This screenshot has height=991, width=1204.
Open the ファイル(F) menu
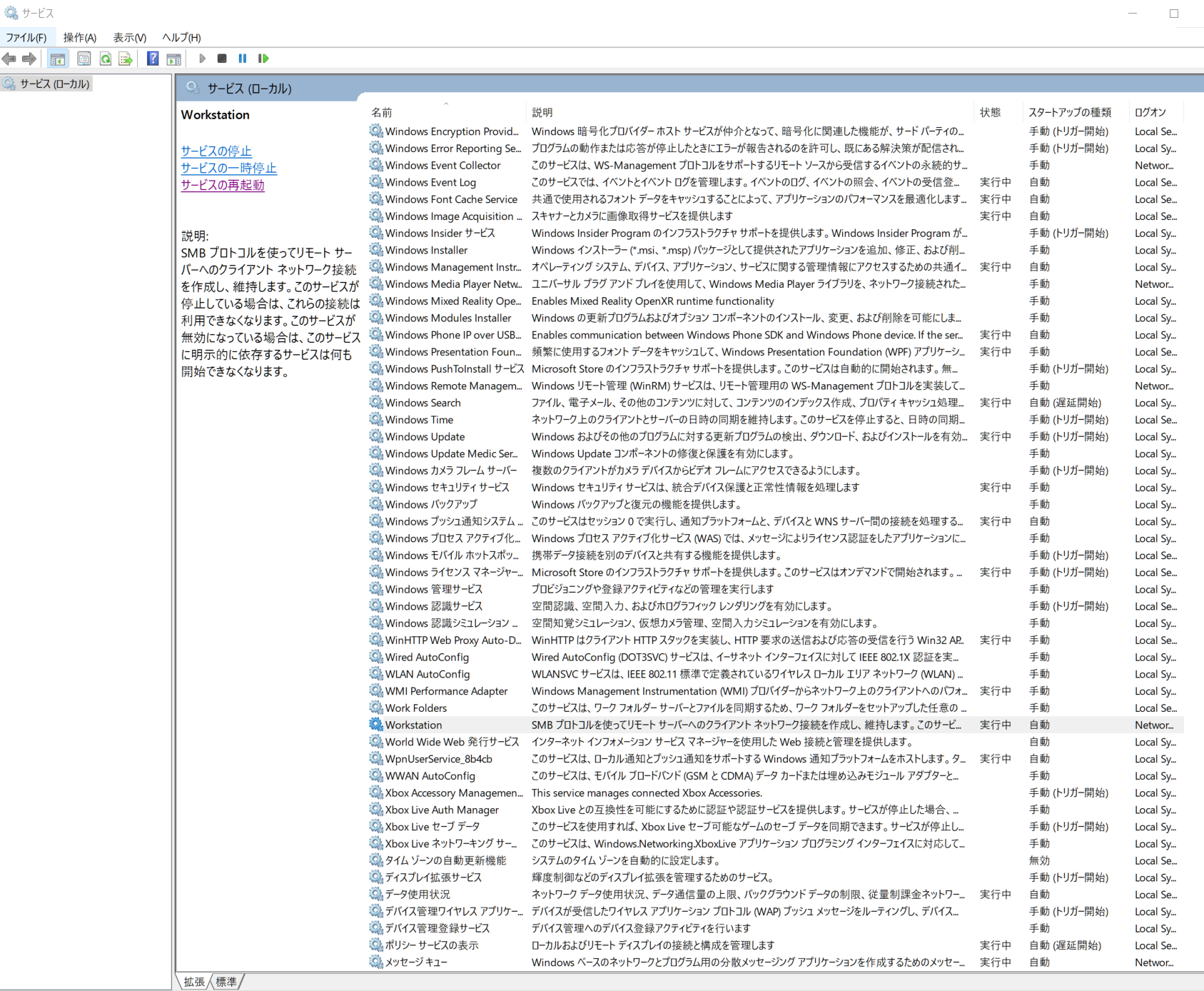[26, 37]
